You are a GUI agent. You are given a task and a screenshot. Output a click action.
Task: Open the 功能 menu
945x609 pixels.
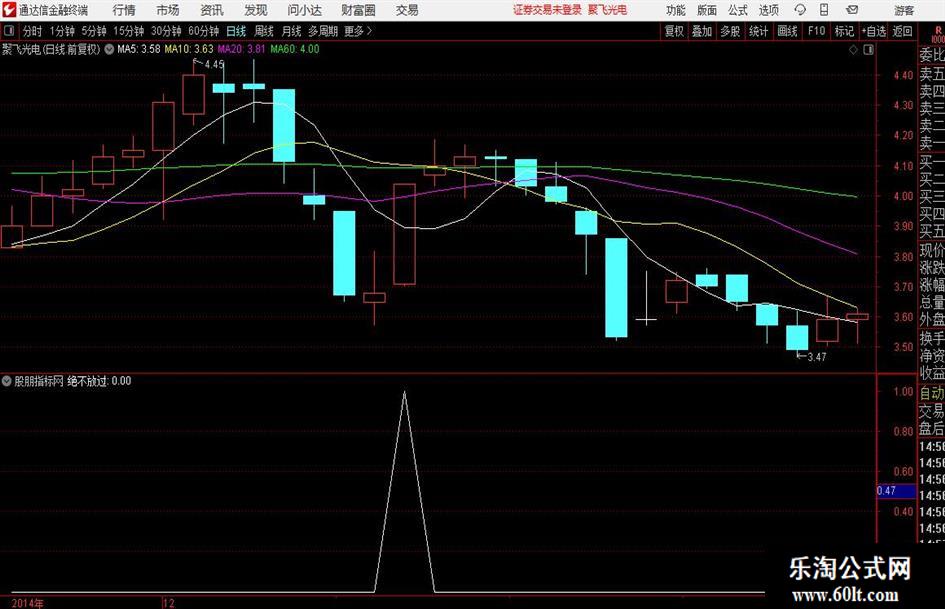coord(676,10)
